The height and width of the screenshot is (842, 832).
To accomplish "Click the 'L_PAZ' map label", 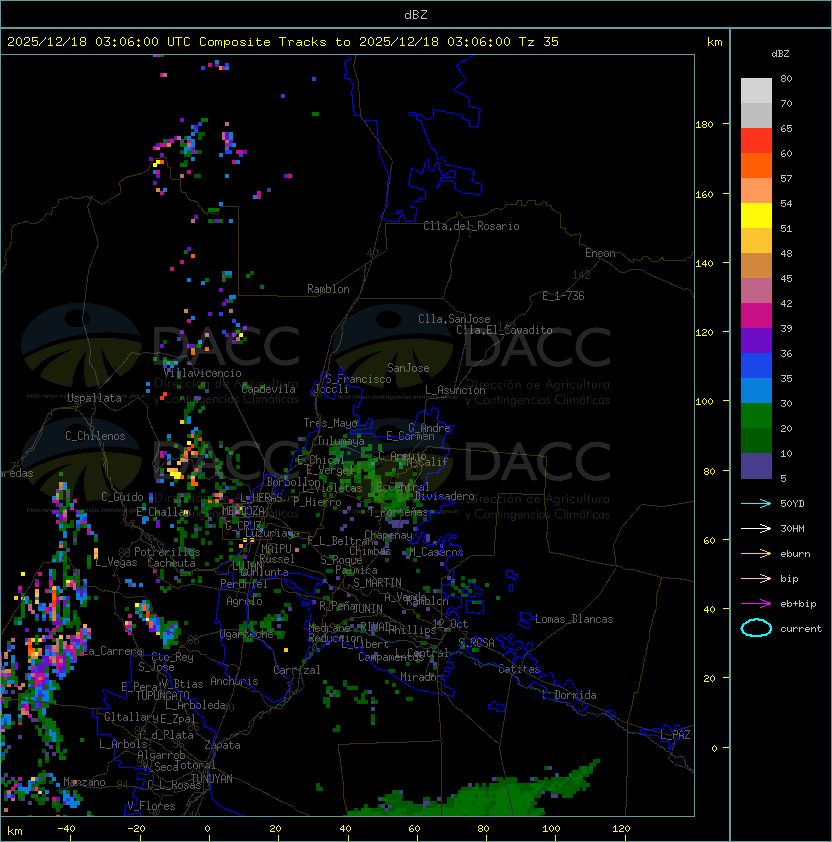I will 675,735.
